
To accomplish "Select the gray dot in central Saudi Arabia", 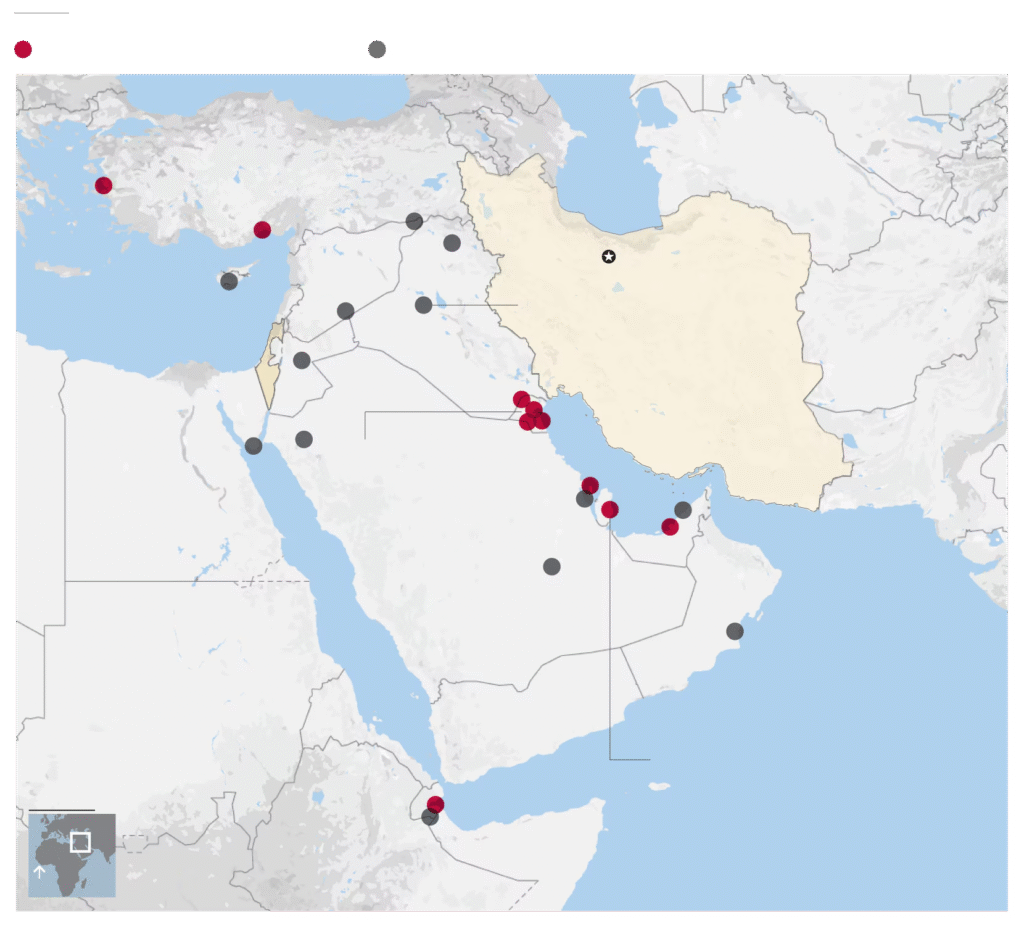I will coord(552,567).
